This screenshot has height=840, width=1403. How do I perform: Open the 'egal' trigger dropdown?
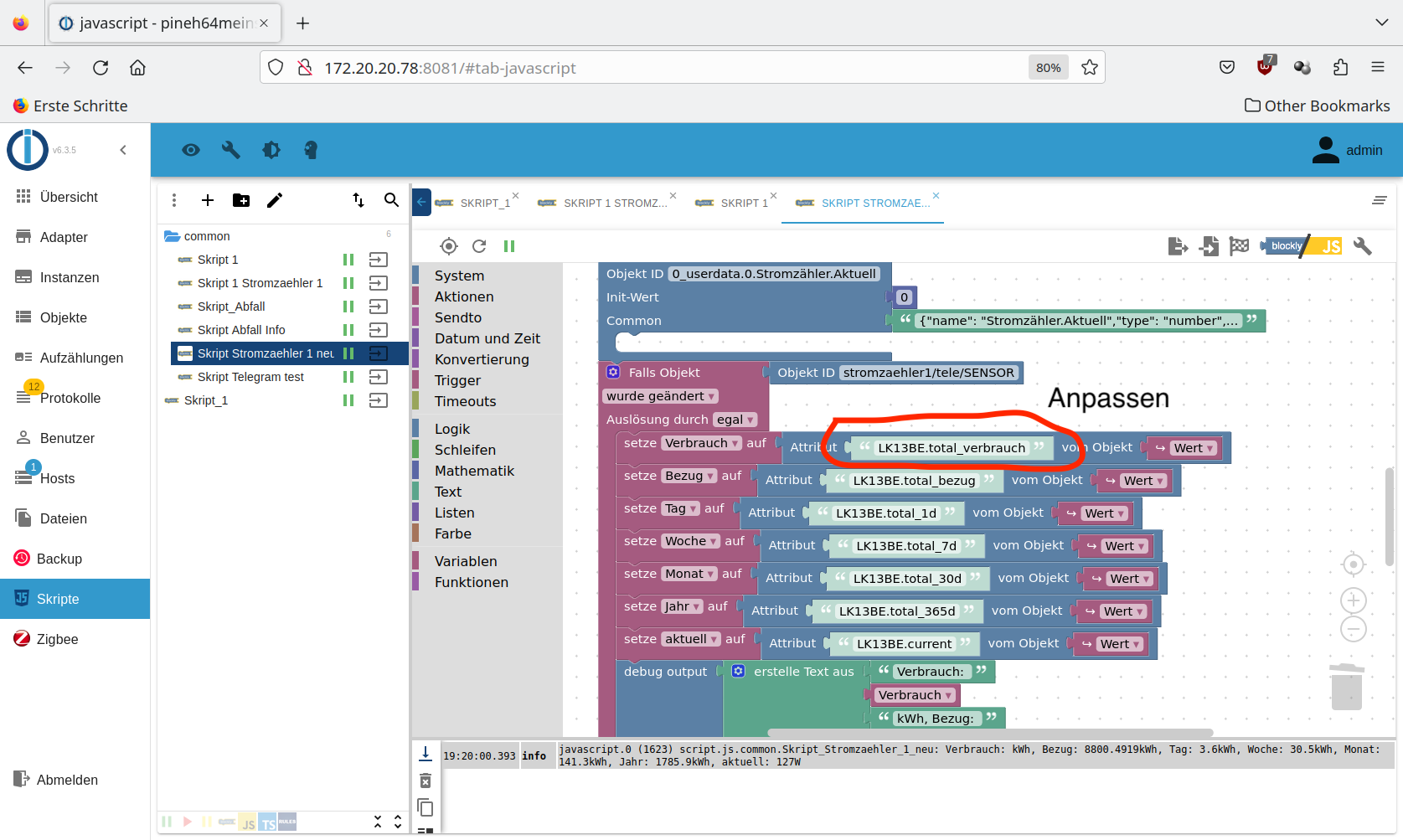point(735,420)
